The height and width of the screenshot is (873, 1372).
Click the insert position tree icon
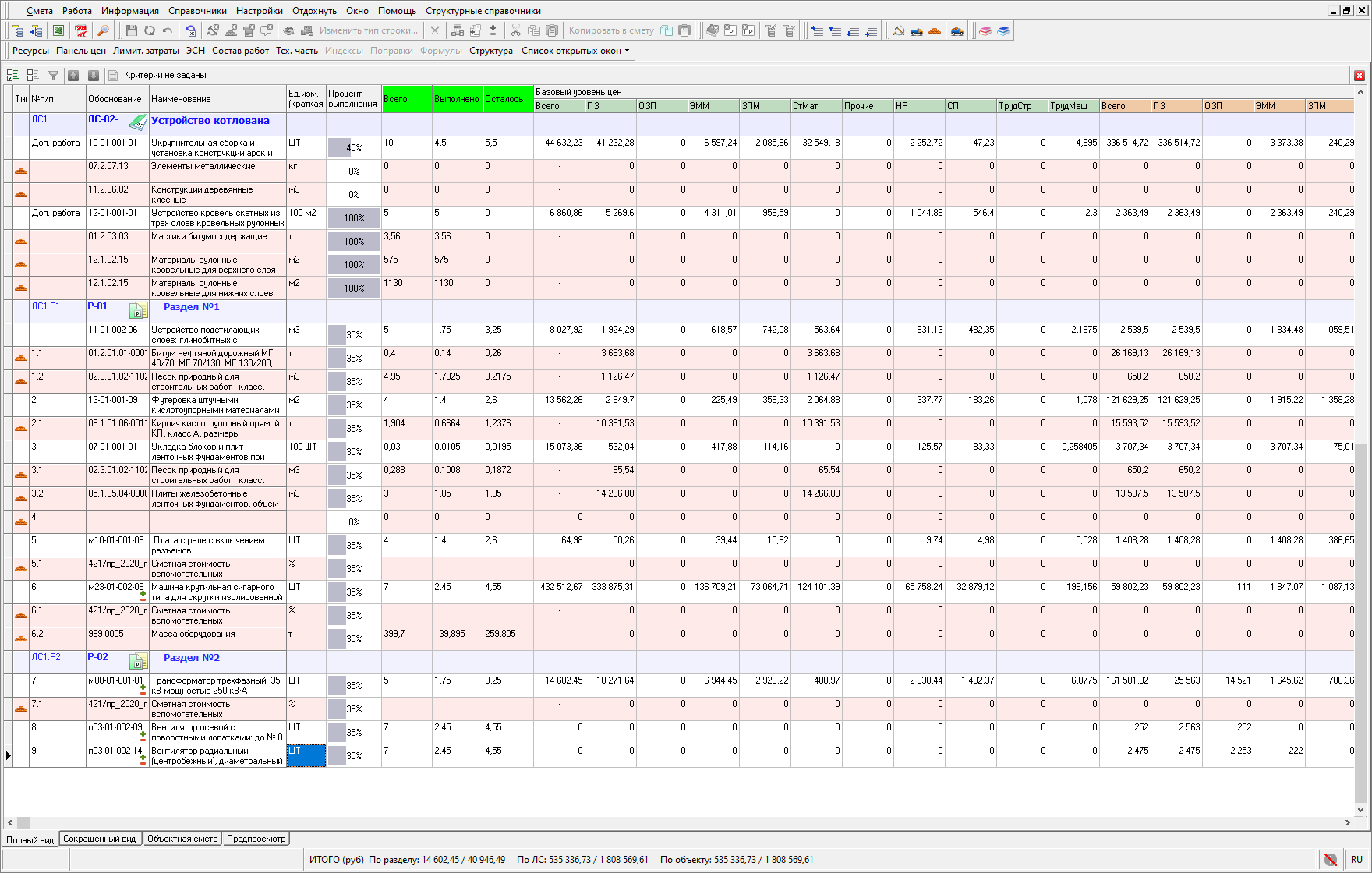[36, 30]
